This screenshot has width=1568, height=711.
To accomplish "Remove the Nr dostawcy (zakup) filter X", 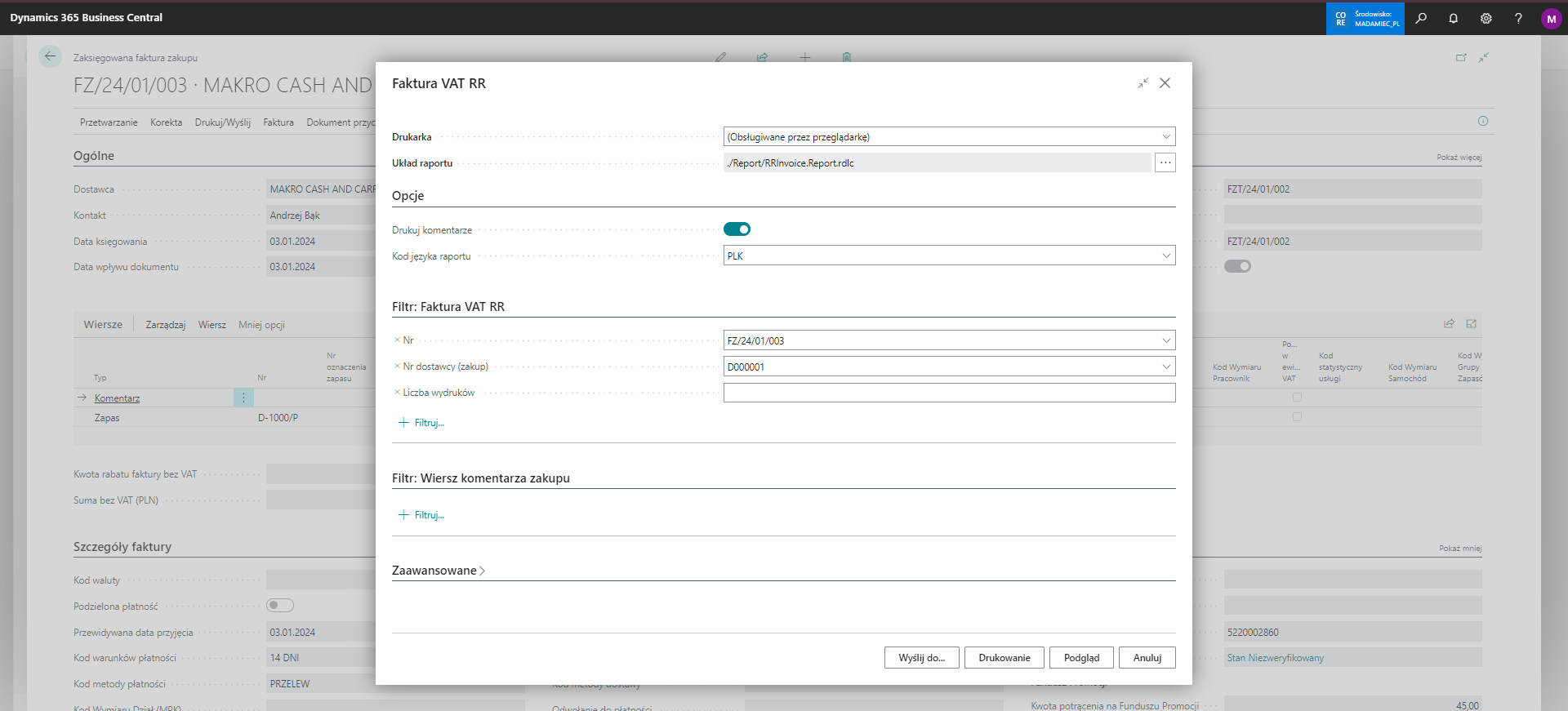I will tap(397, 367).
